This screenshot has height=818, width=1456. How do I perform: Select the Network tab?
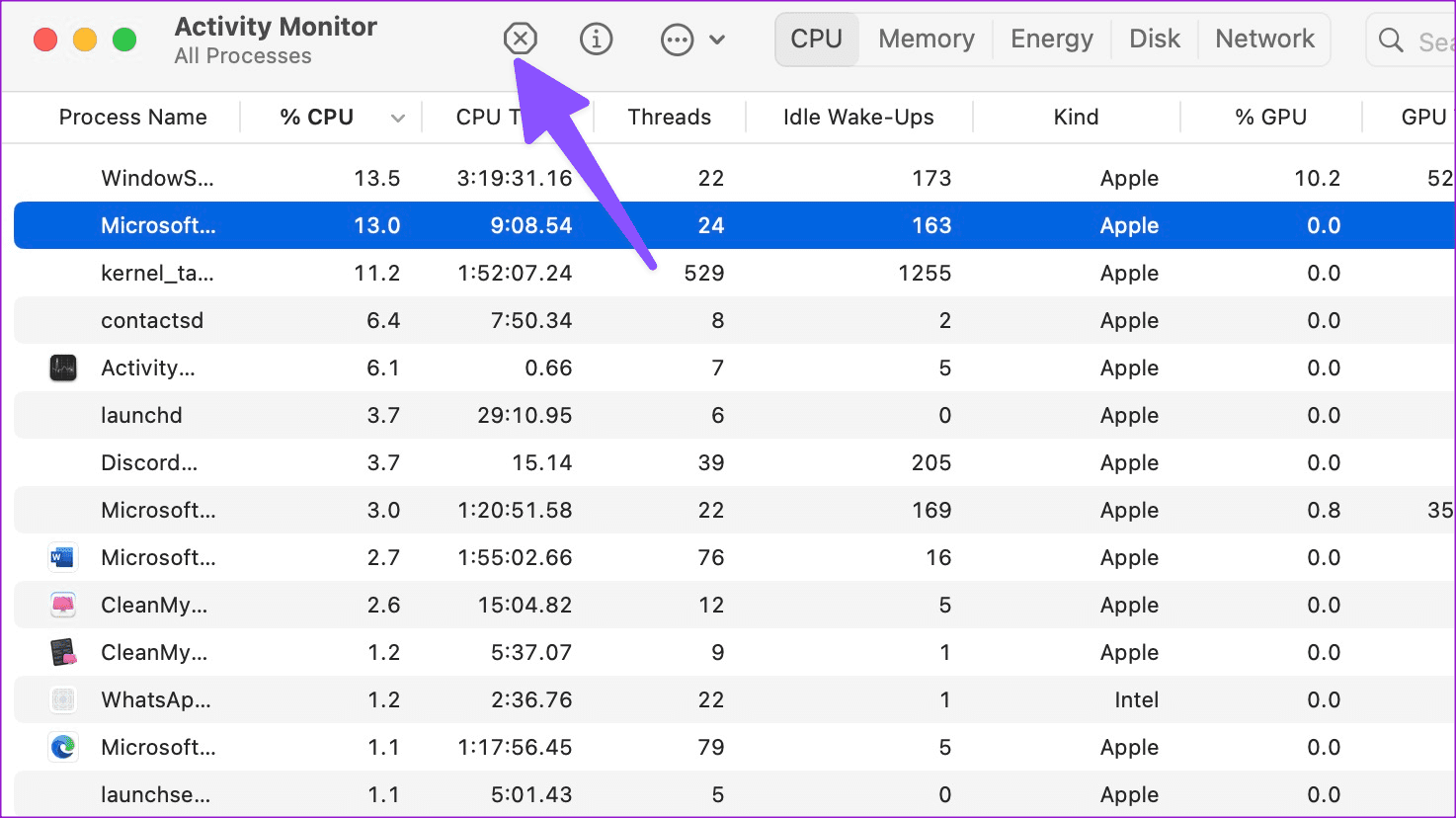pyautogui.click(x=1264, y=39)
